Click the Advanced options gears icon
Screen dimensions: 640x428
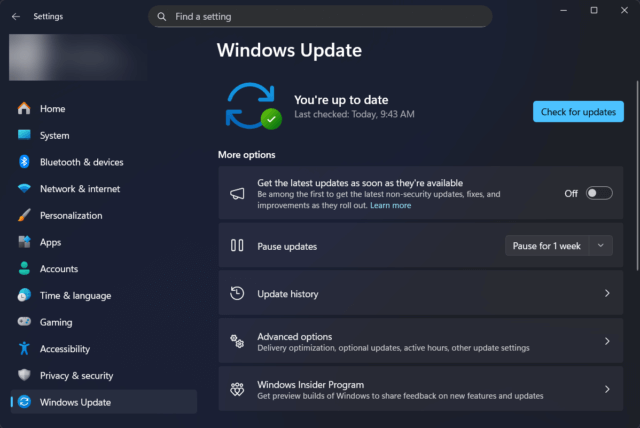click(237, 341)
